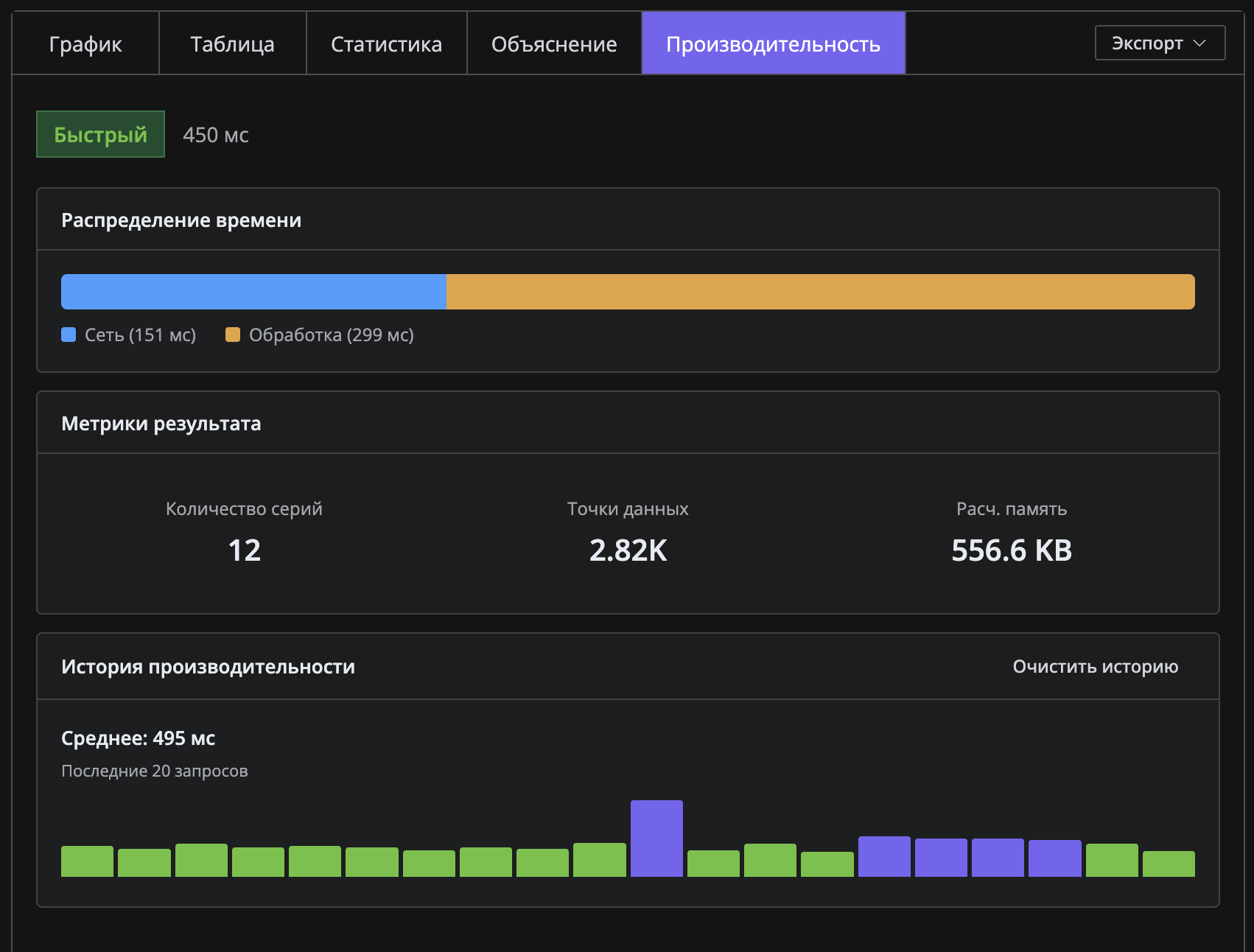Image resolution: width=1254 pixels, height=952 pixels.
Task: Expand the Экспорт dropdown
Action: pyautogui.click(x=1159, y=43)
